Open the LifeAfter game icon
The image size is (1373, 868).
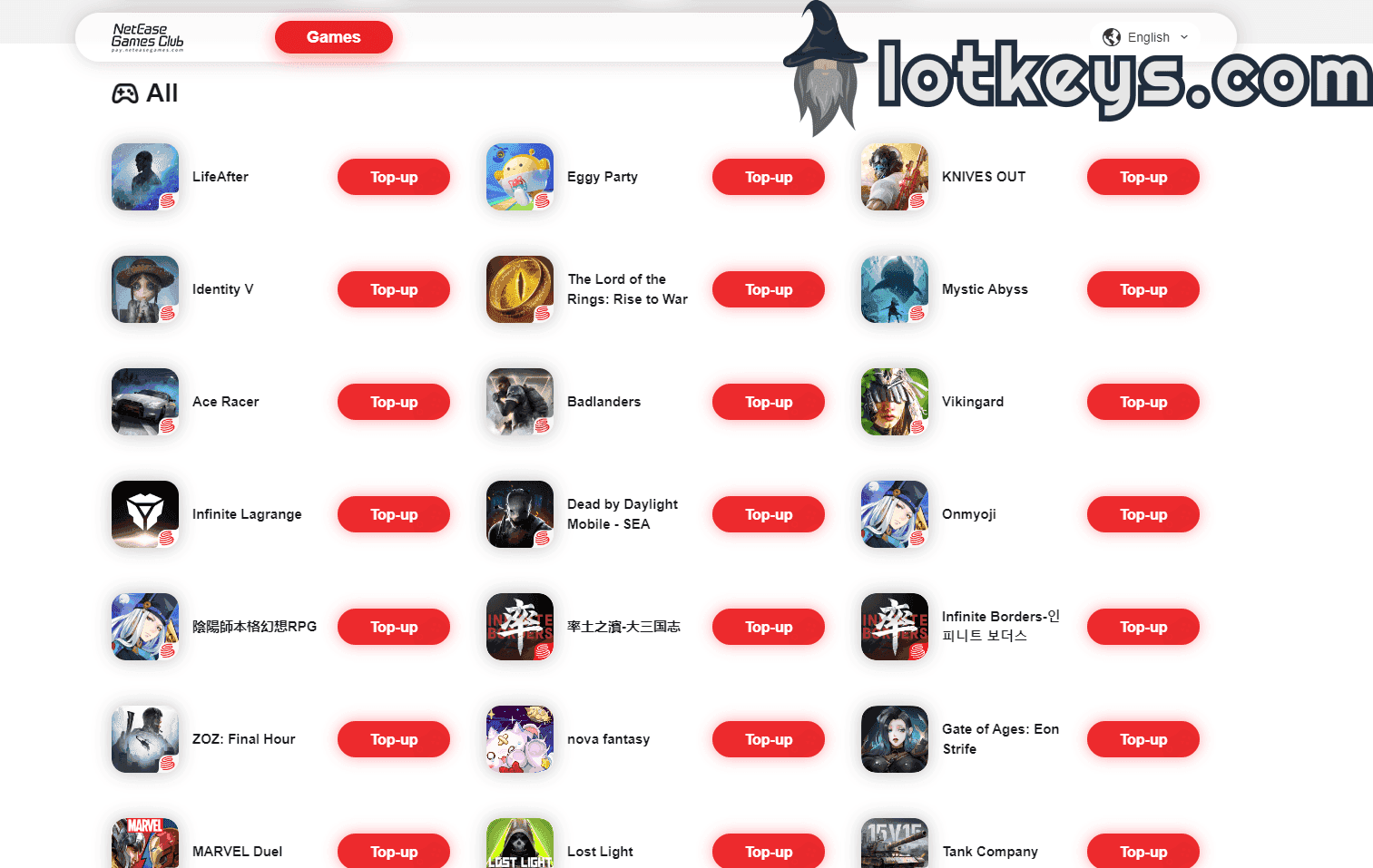pyautogui.click(x=145, y=177)
